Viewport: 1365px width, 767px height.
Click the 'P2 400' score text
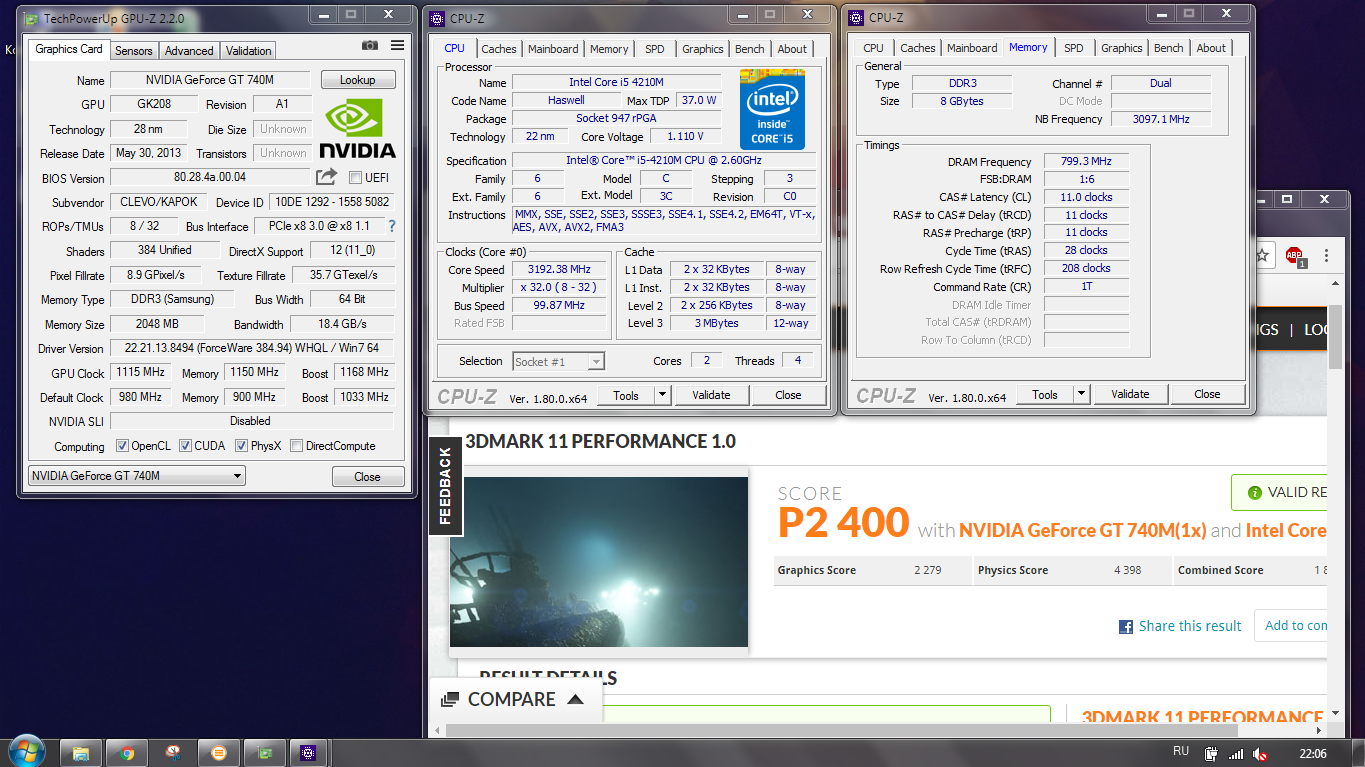[843, 523]
